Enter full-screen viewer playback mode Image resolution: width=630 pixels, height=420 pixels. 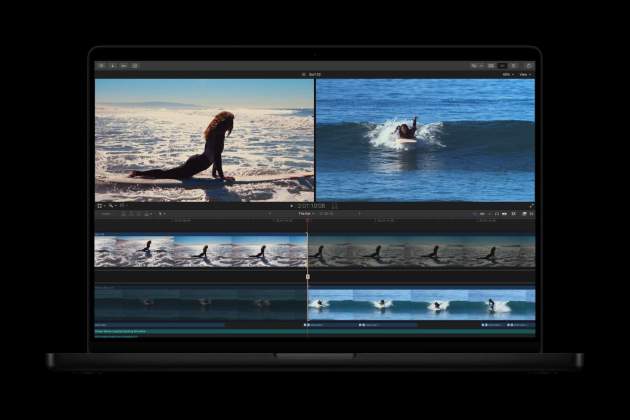click(531, 206)
